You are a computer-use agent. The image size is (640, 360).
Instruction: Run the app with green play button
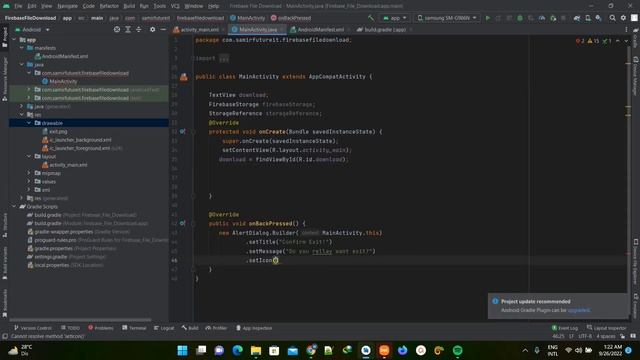pyautogui.click(x=487, y=18)
